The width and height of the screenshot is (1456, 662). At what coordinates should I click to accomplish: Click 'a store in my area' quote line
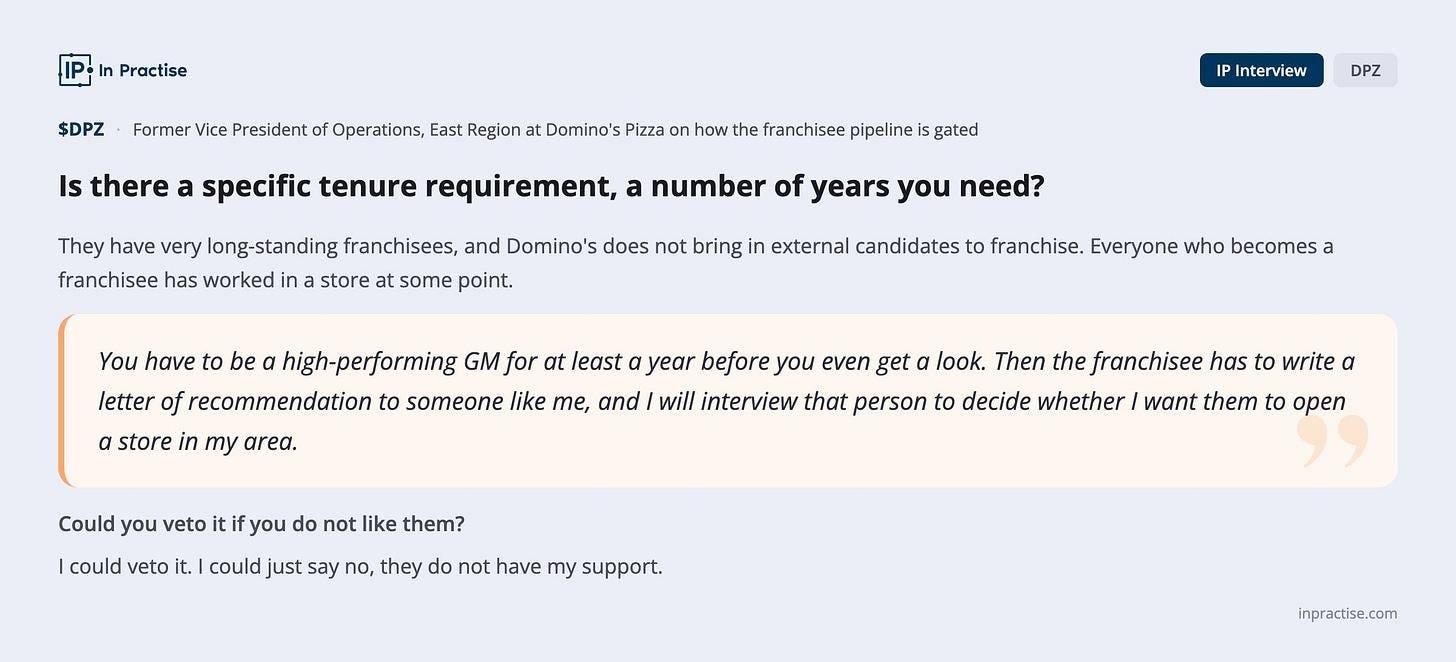[x=198, y=441]
